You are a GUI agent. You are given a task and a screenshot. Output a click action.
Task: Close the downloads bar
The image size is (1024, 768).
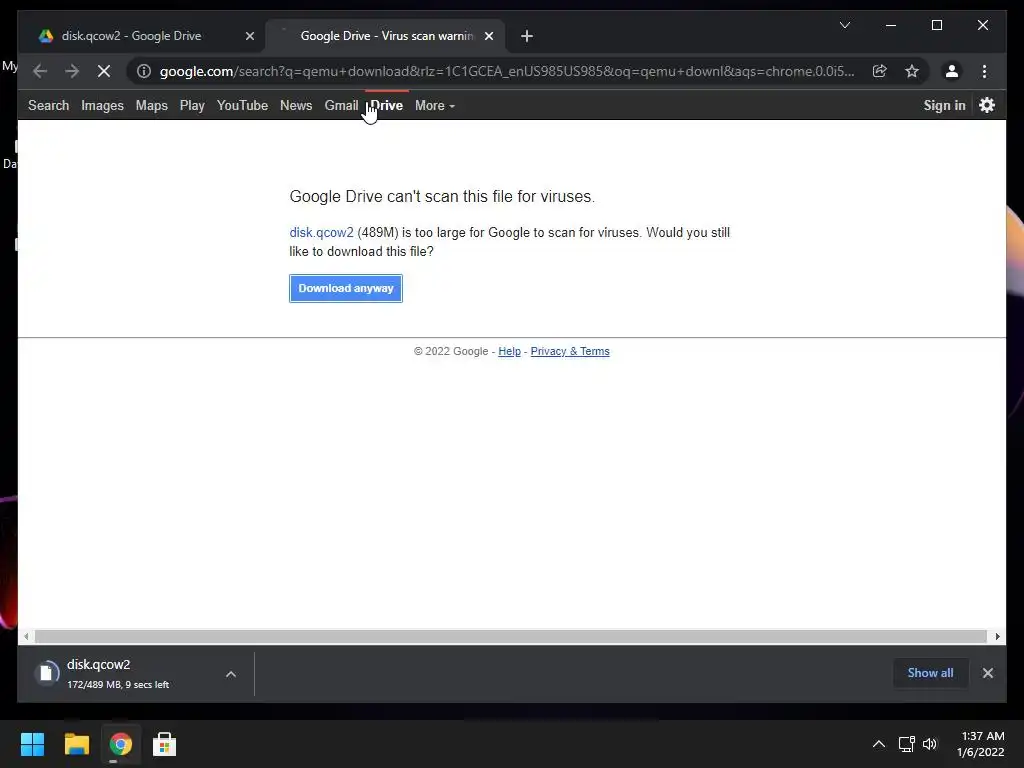(x=987, y=673)
